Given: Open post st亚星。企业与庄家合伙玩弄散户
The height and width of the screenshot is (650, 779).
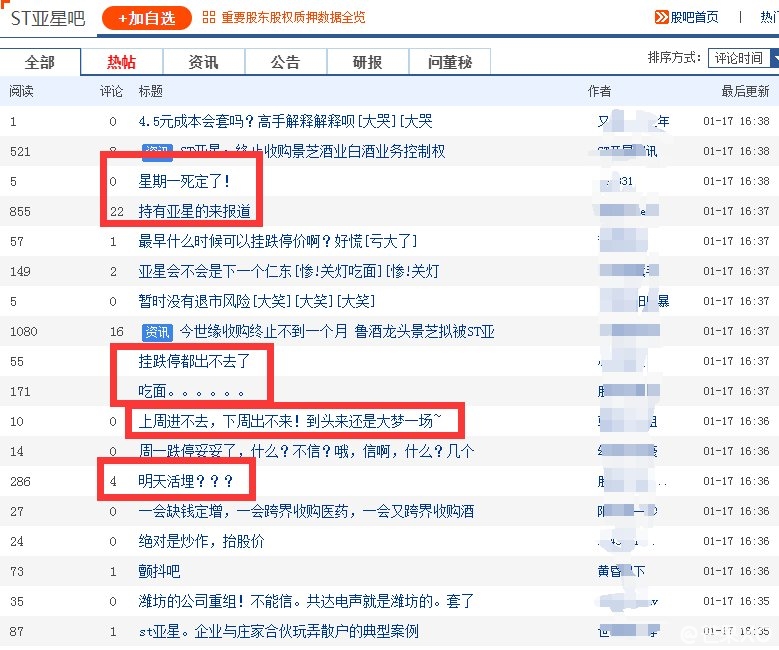Looking at the screenshot, I should (279, 632).
